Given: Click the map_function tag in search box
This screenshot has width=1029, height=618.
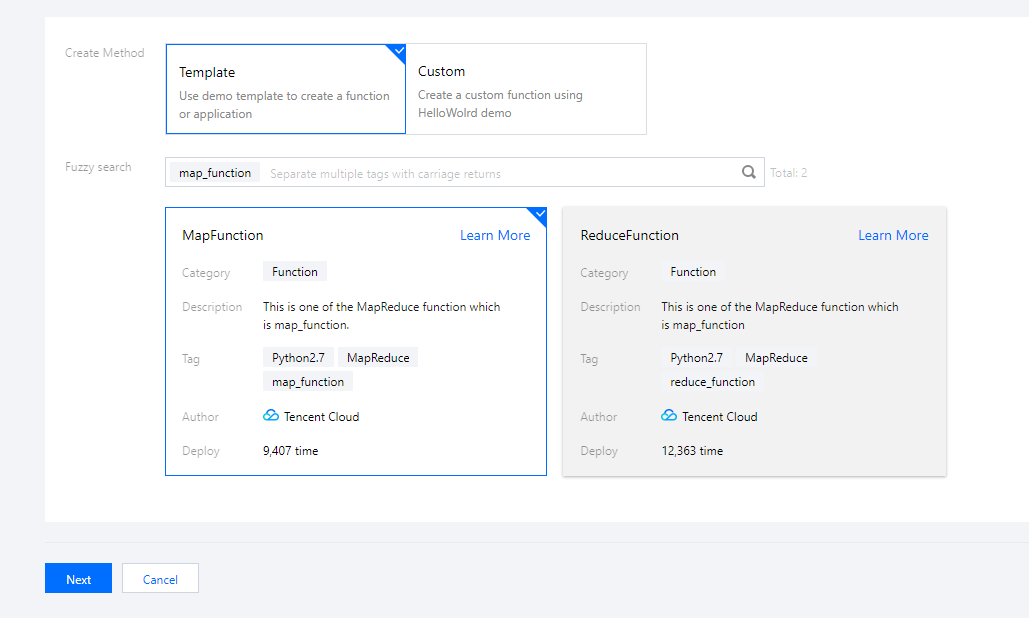Looking at the screenshot, I should tap(215, 173).
